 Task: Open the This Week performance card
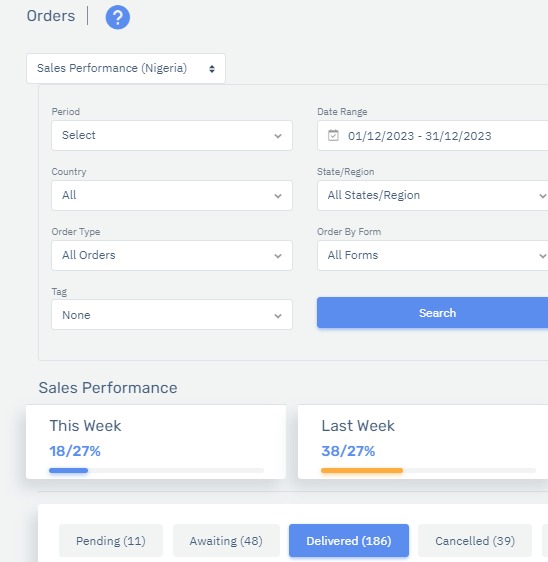pos(156,442)
